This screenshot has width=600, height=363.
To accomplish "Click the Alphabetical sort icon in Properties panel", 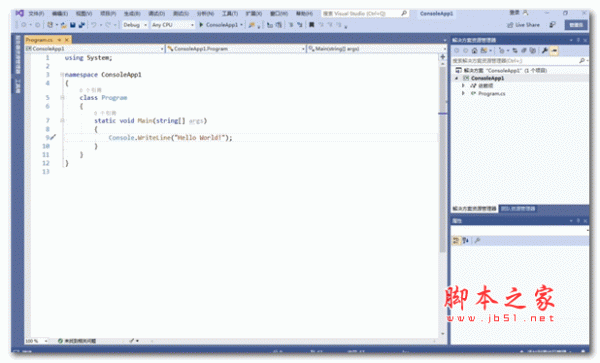I will (x=465, y=241).
